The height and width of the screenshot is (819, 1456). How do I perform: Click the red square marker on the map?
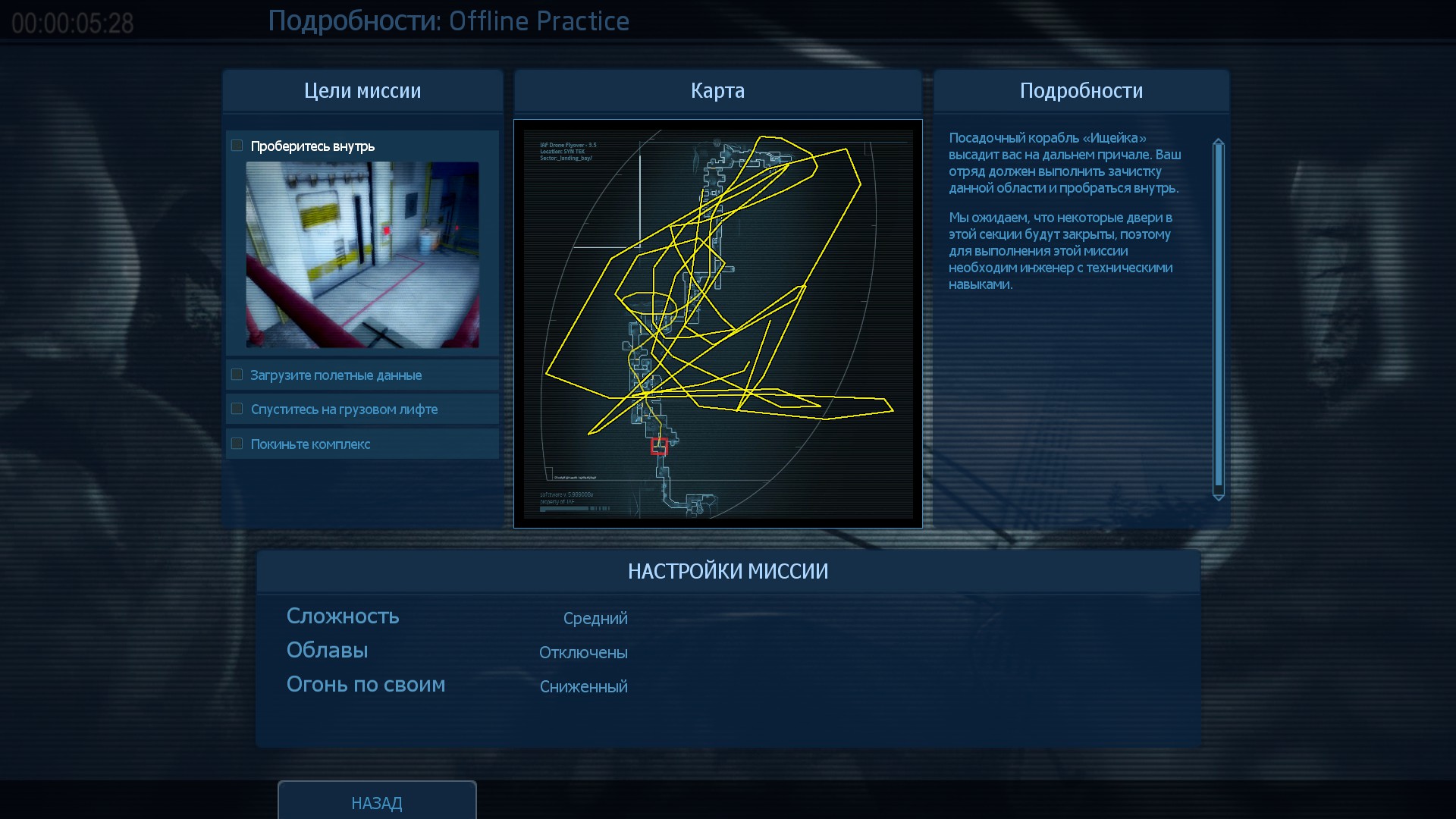click(x=659, y=447)
